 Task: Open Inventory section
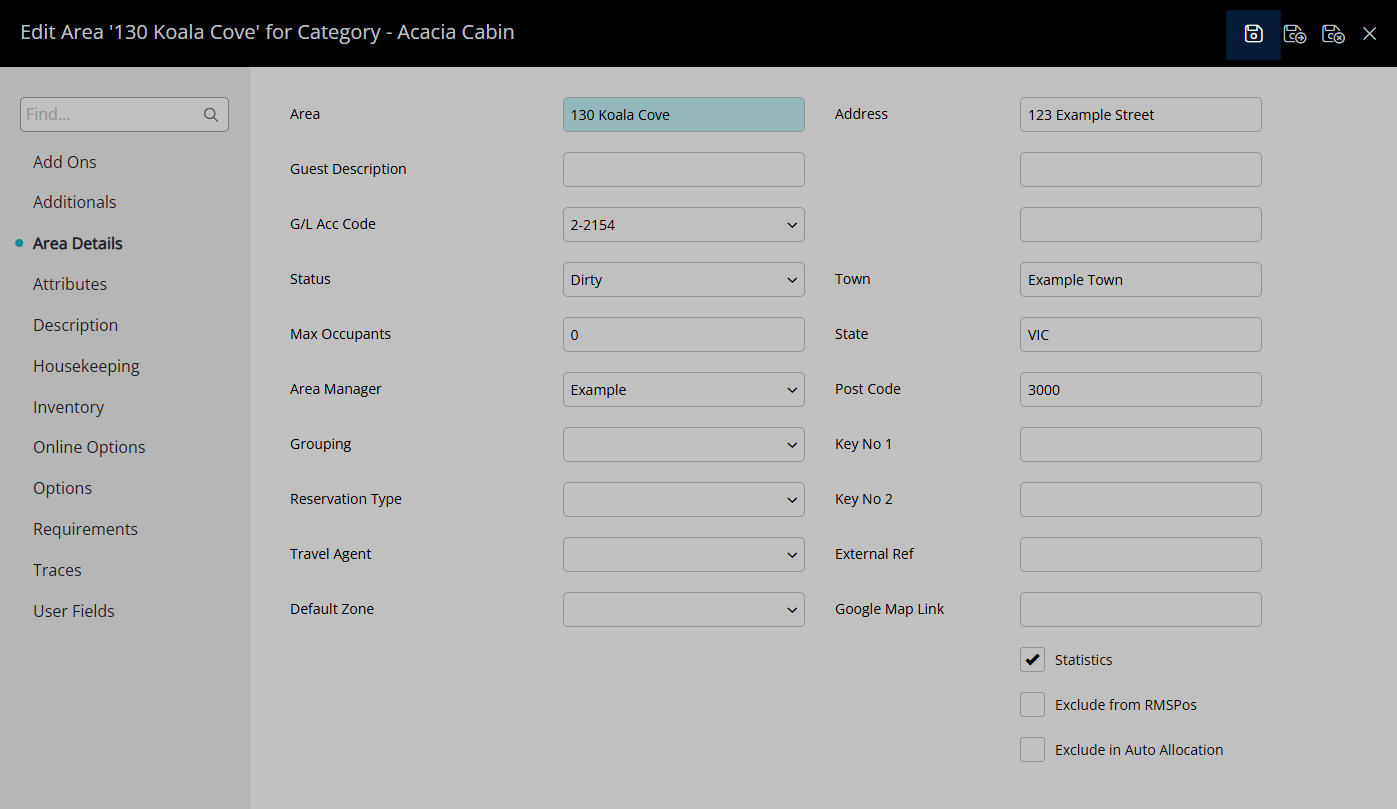(x=68, y=407)
